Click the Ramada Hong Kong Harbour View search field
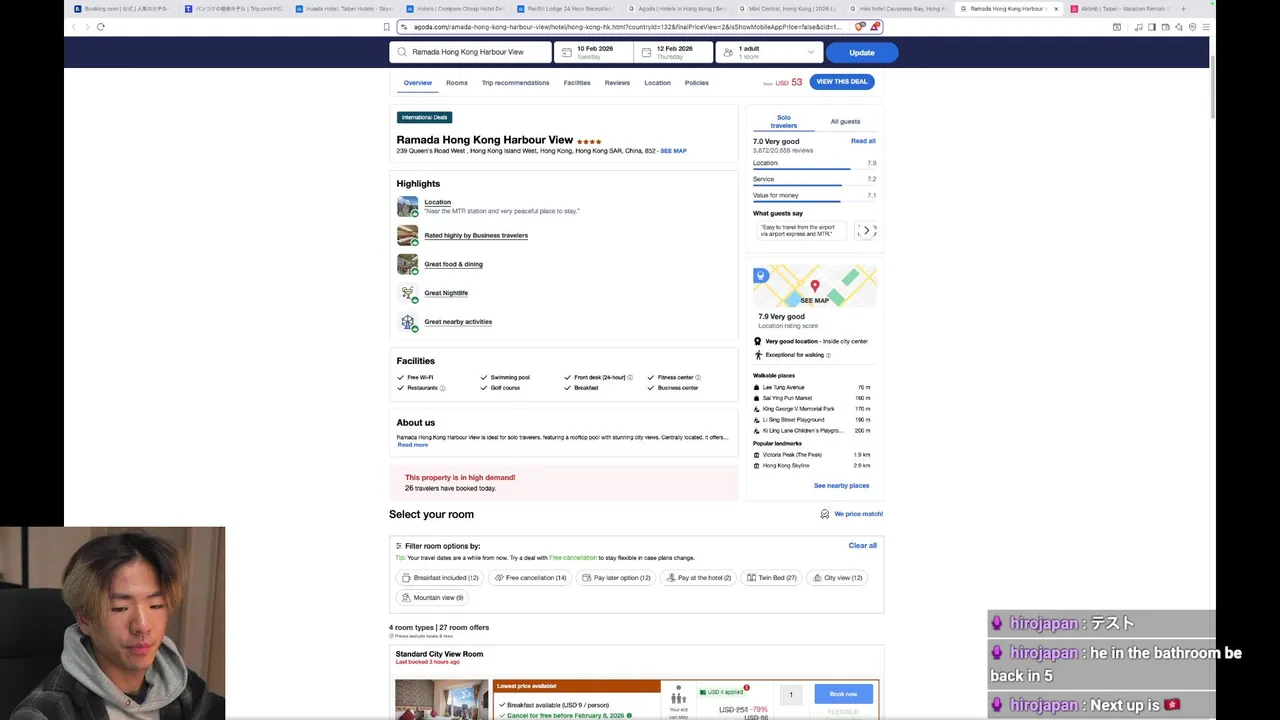This screenshot has width=1280, height=720. click(470, 52)
